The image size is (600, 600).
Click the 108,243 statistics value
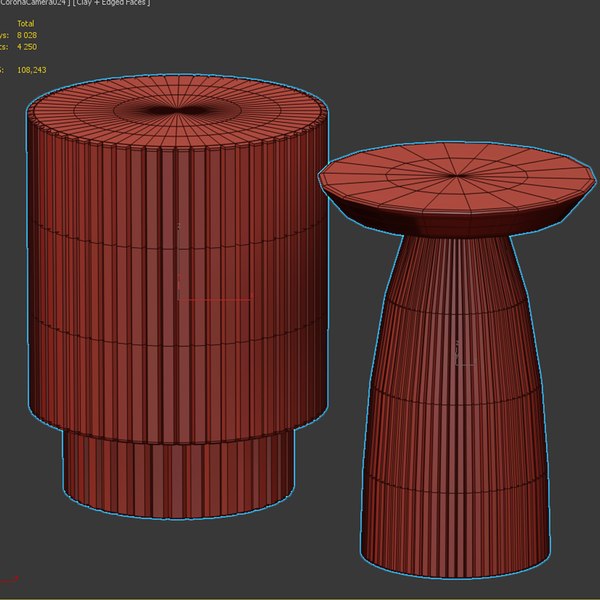coord(31,70)
